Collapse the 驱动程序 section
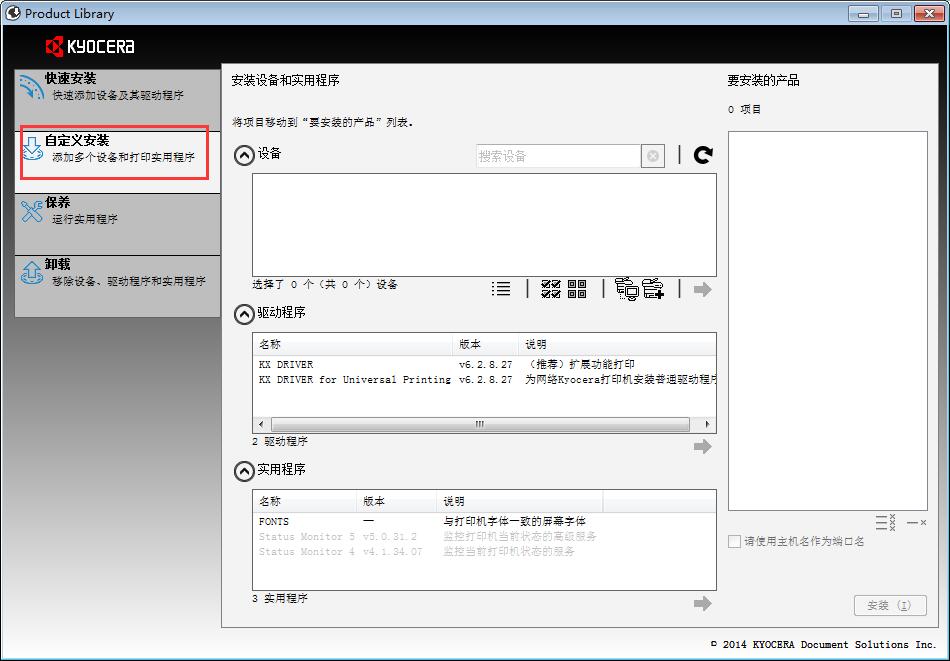 (x=243, y=314)
